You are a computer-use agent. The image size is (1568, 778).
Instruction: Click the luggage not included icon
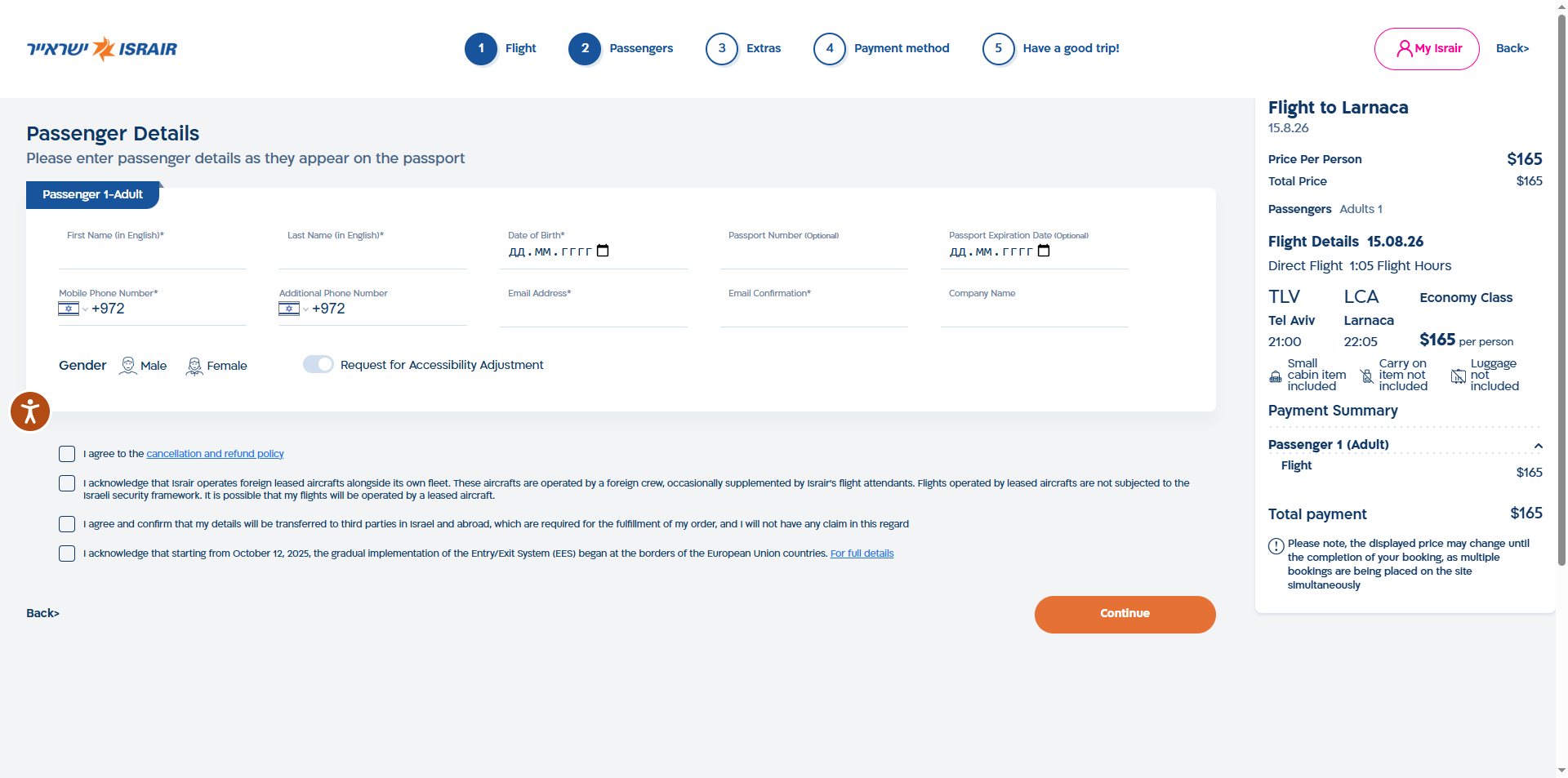(1459, 376)
